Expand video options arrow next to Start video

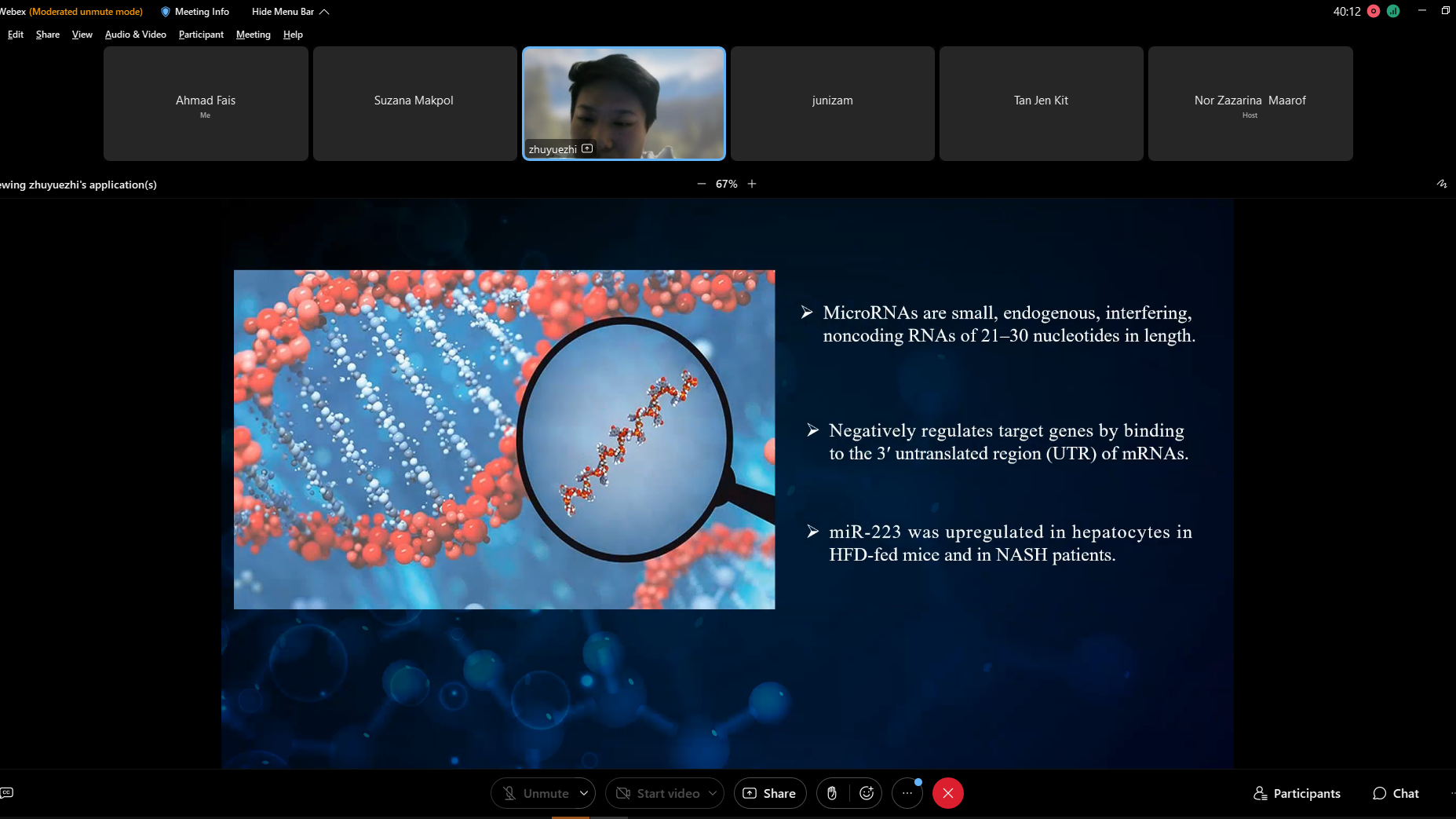tap(713, 793)
